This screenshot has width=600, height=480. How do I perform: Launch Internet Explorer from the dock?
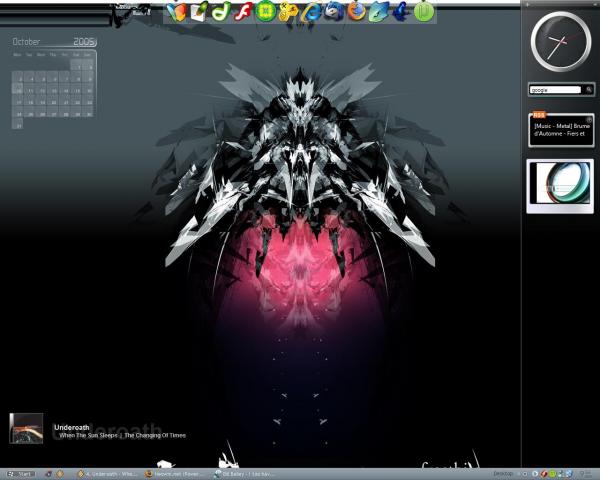click(x=311, y=12)
